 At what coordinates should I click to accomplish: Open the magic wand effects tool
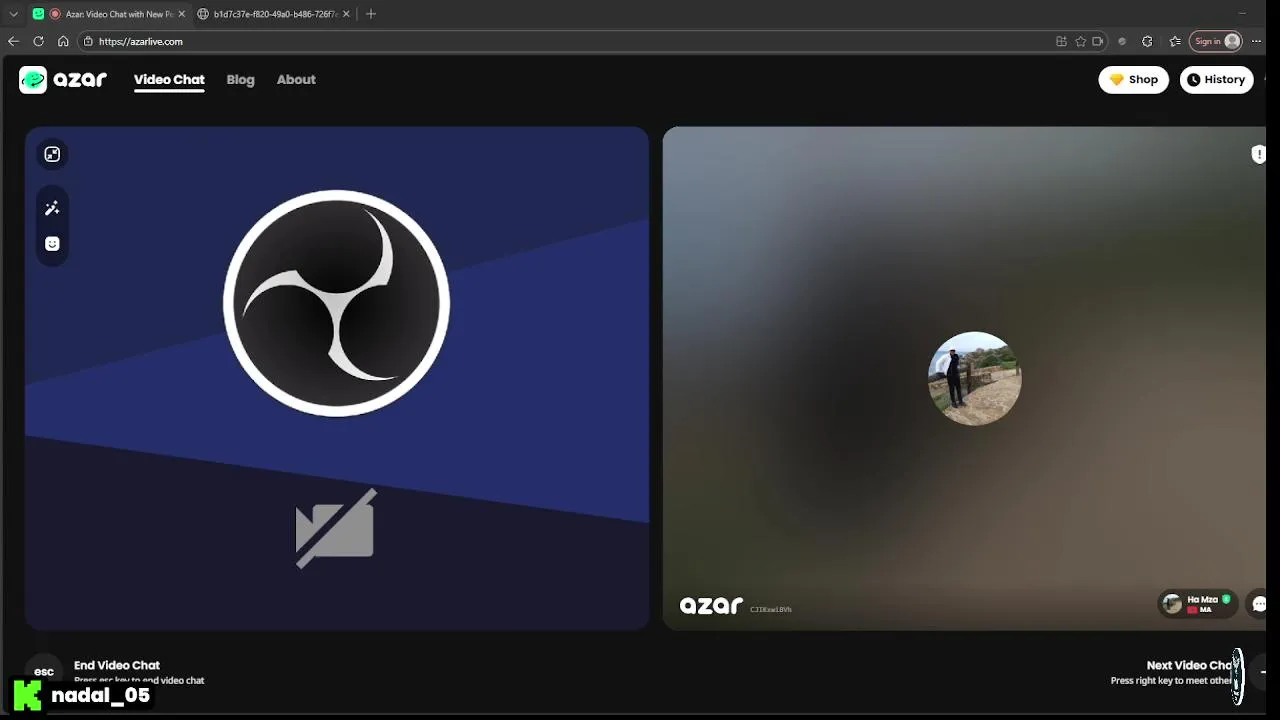[52, 208]
